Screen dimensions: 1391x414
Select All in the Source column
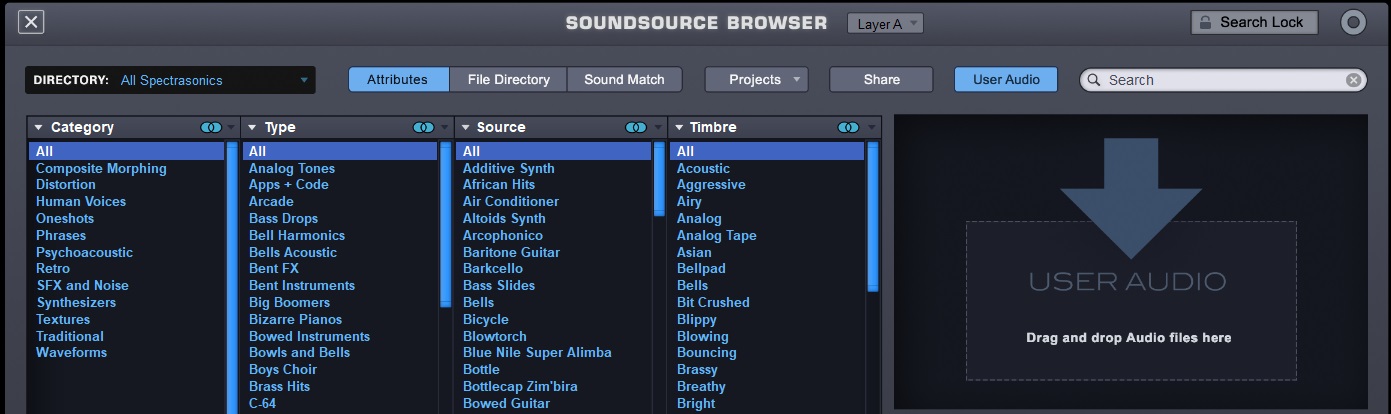554,151
